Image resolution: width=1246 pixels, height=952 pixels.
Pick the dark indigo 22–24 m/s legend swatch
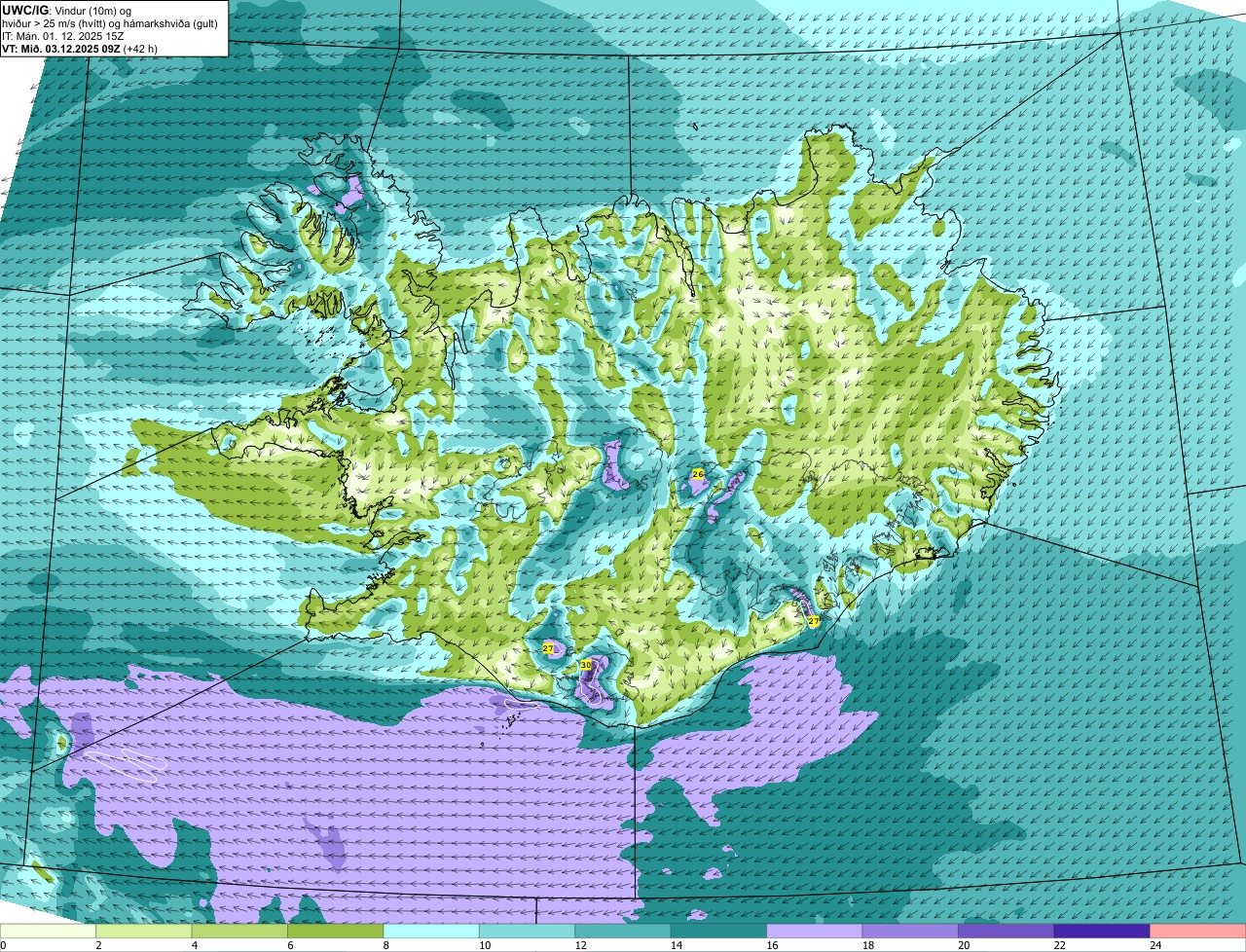1102,931
